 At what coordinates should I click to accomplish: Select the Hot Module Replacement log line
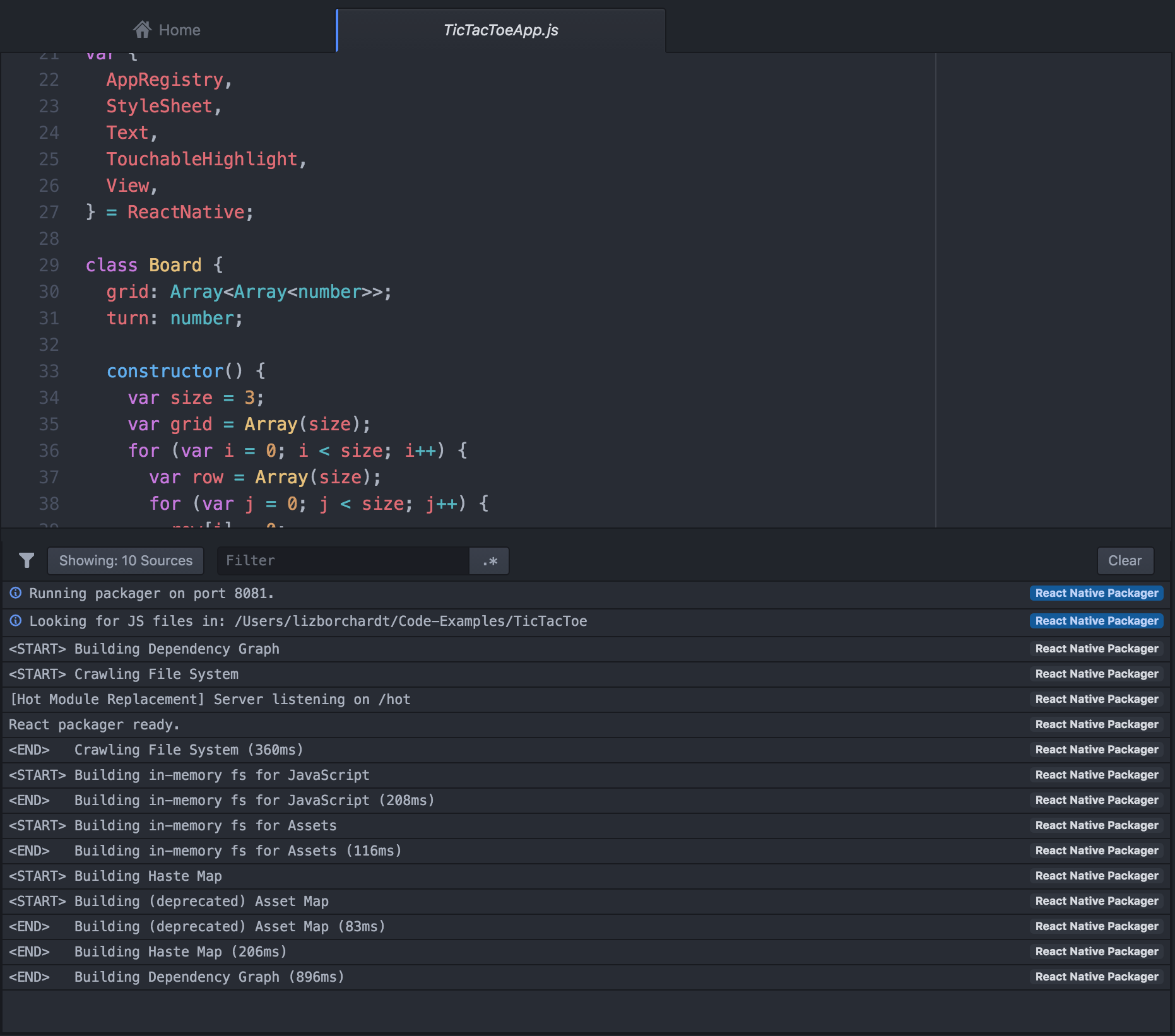coord(210,699)
